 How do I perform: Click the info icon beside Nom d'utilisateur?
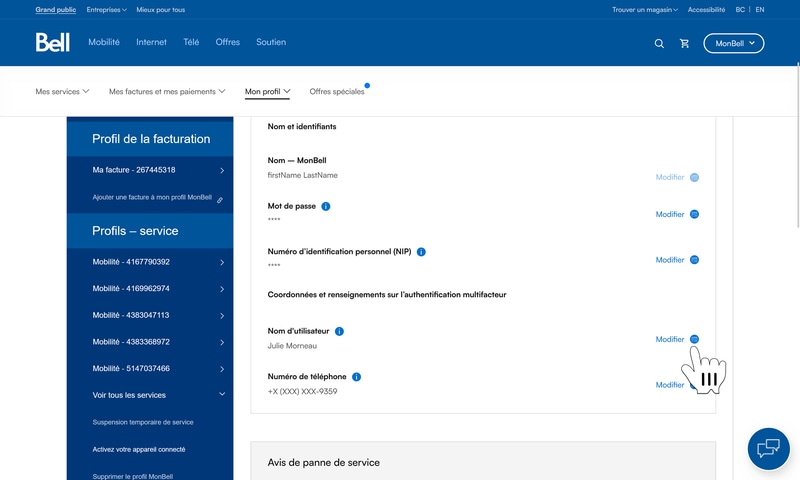pyautogui.click(x=339, y=332)
